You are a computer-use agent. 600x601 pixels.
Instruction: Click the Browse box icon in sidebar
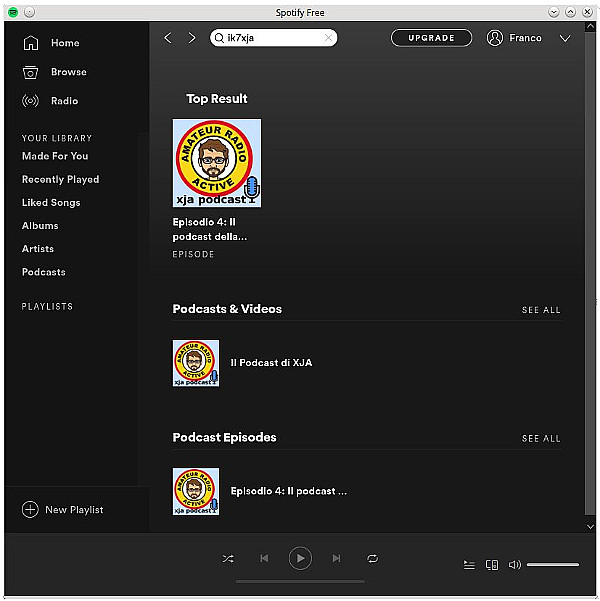31,72
